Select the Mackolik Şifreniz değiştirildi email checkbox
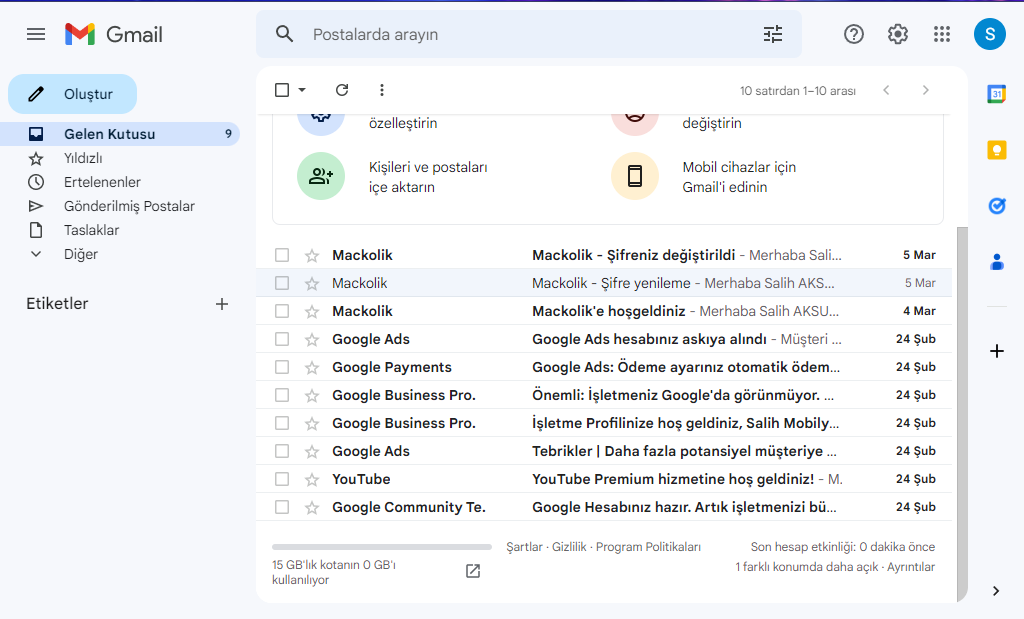 (x=282, y=255)
